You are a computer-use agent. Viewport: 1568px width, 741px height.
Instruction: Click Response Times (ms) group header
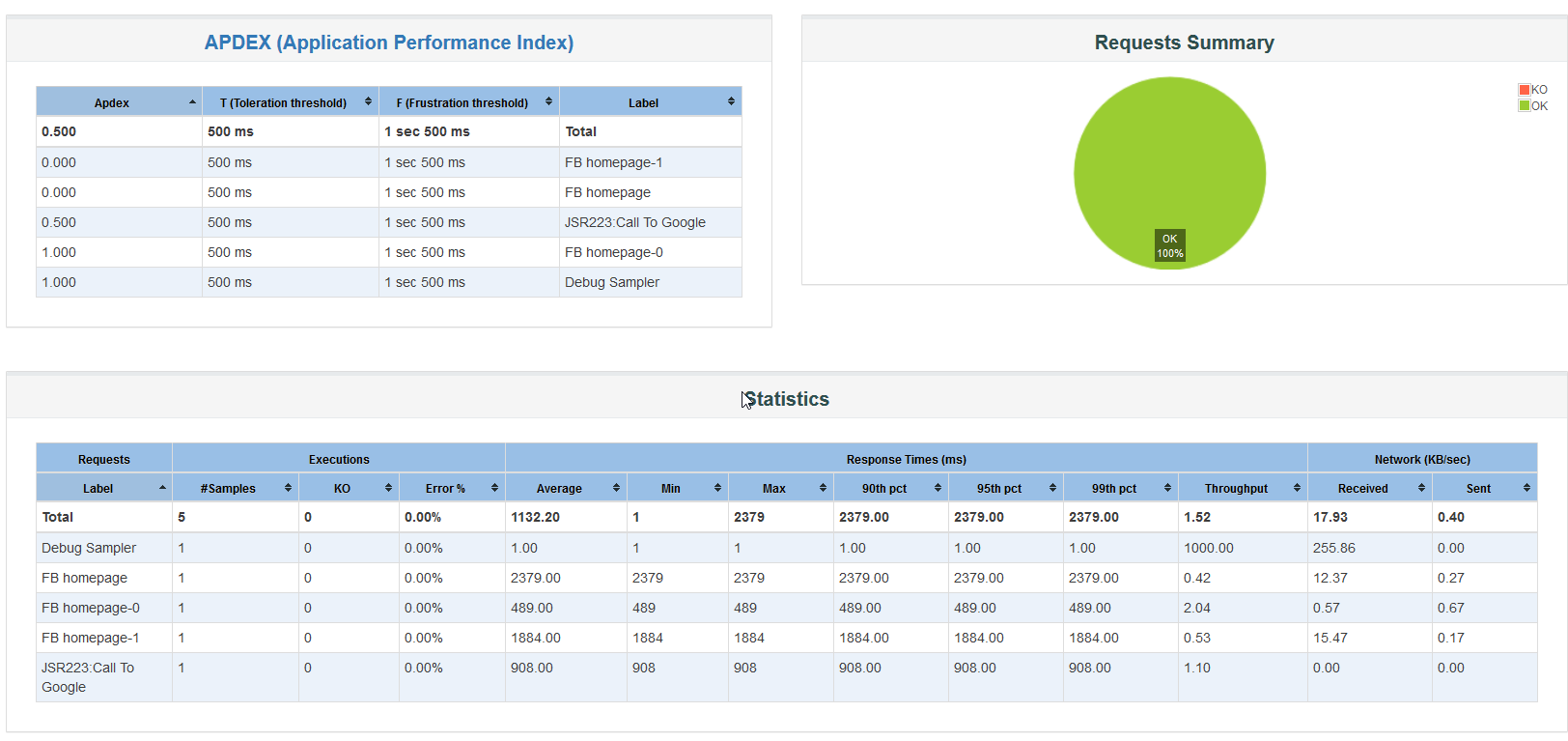(907, 459)
